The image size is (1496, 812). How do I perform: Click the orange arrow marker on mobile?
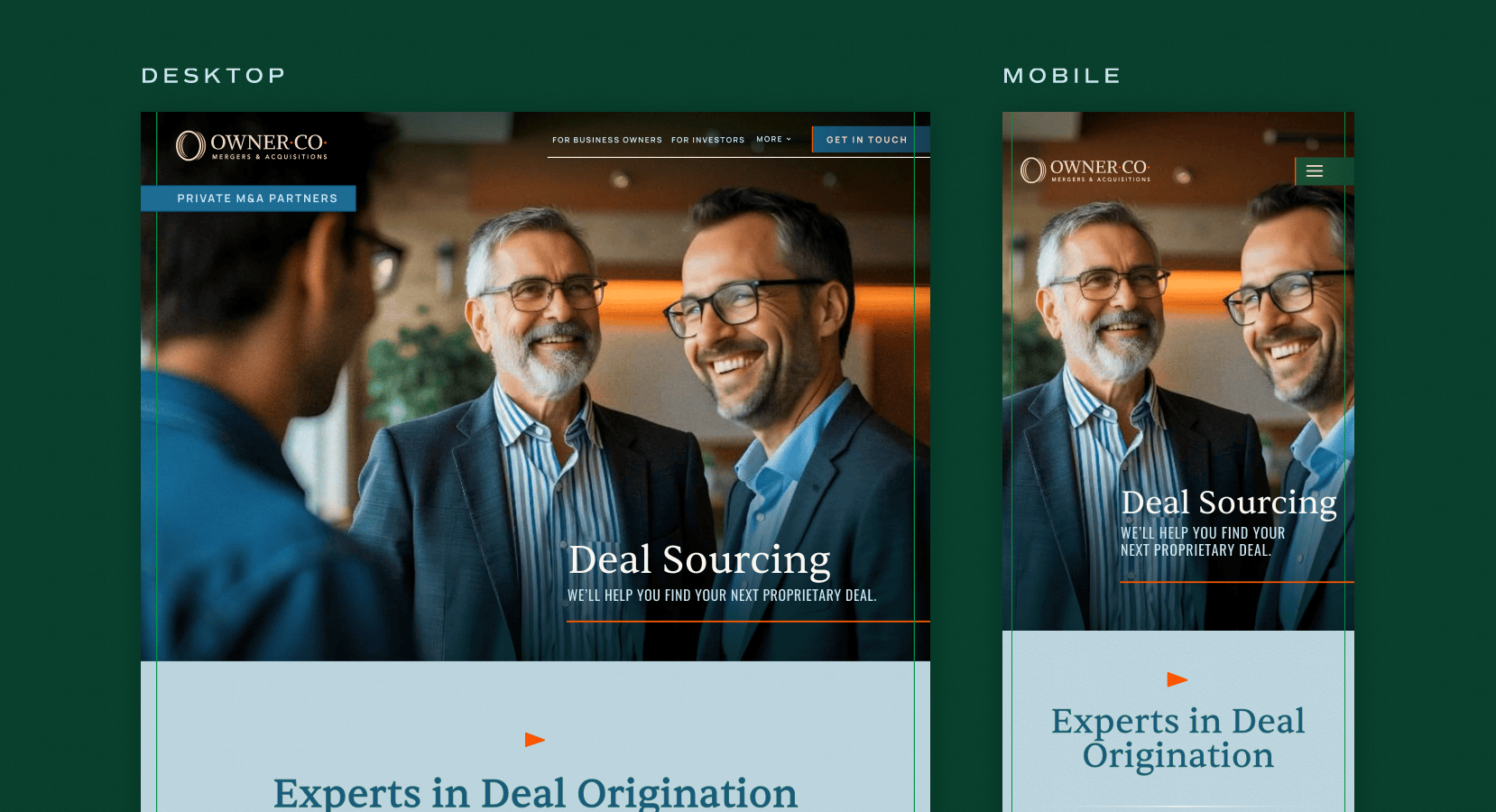[x=1177, y=679]
